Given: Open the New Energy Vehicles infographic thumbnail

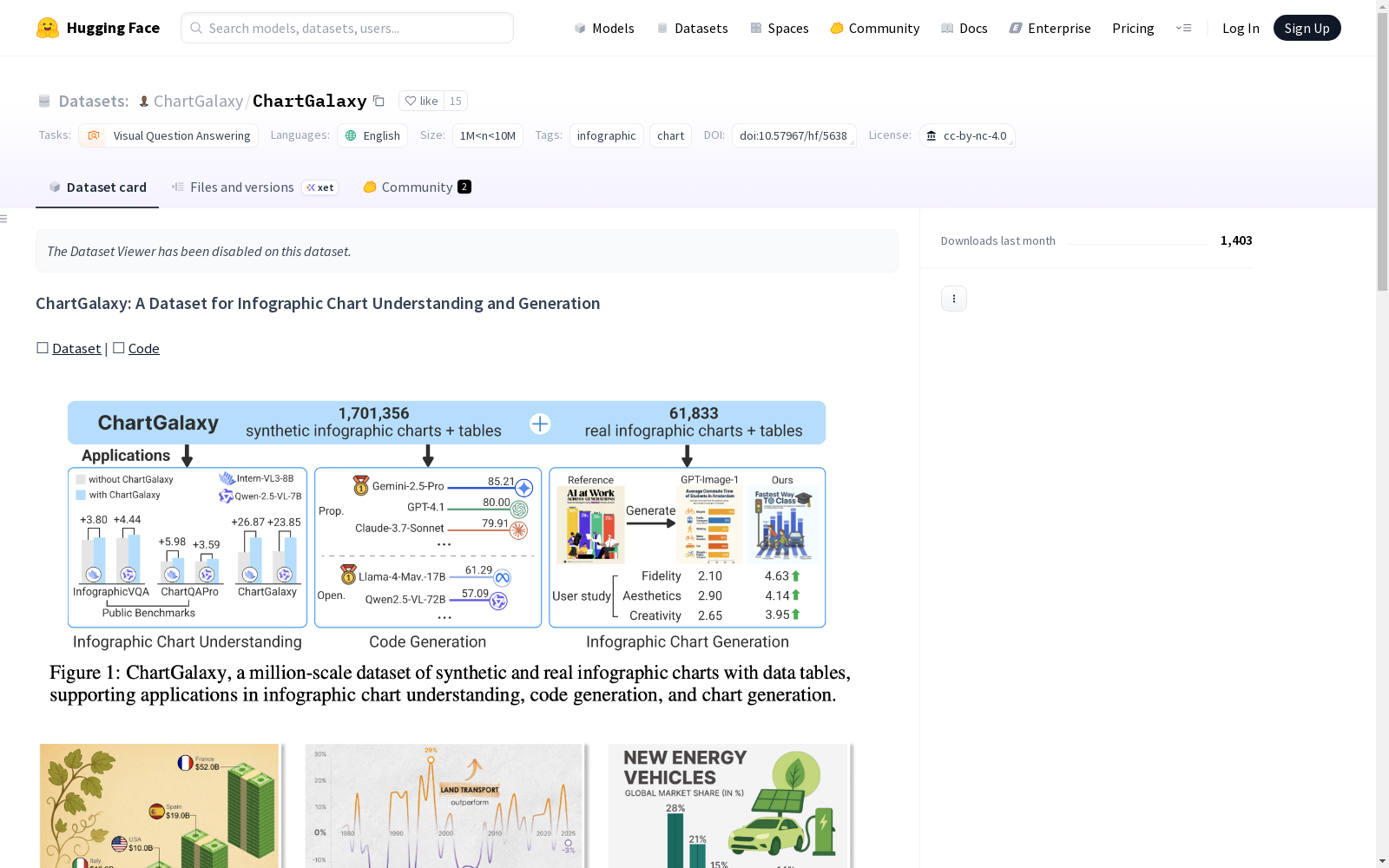Looking at the screenshot, I should pos(730,806).
